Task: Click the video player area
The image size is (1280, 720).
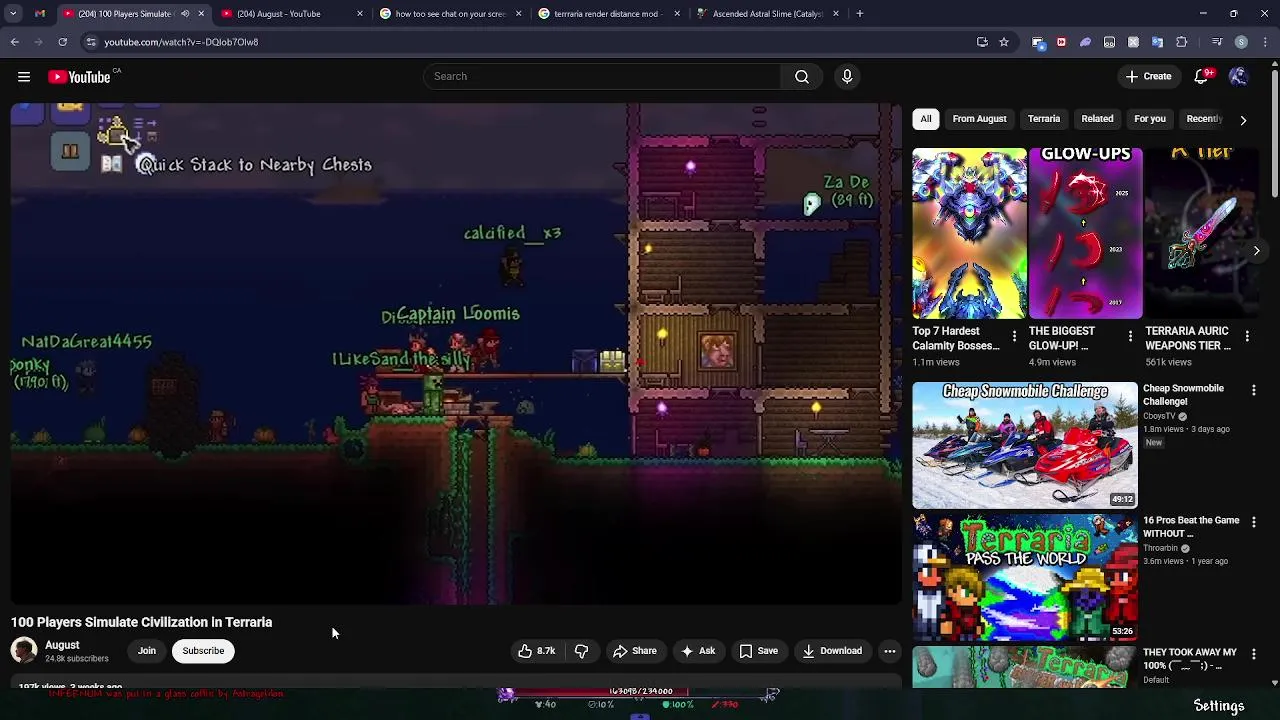Action: click(456, 354)
